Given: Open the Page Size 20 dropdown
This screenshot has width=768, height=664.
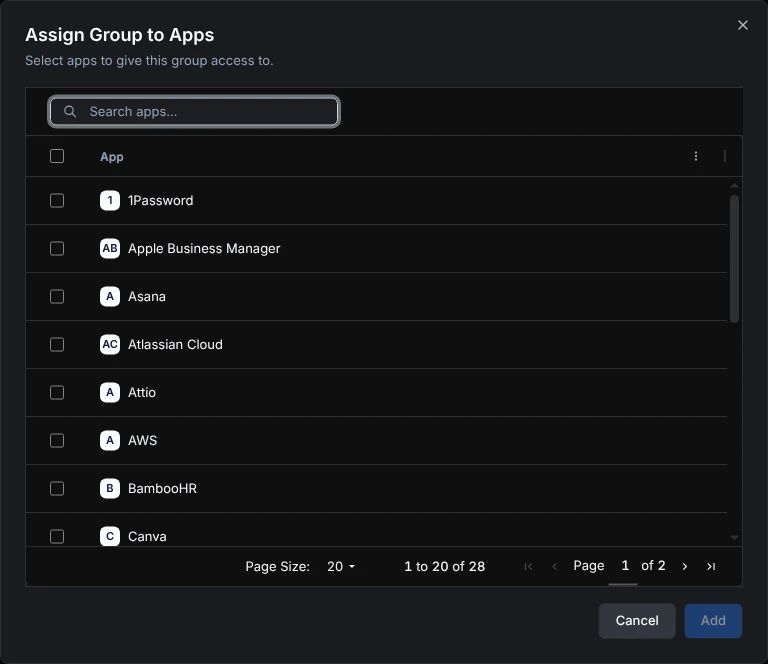Looking at the screenshot, I should pyautogui.click(x=341, y=567).
